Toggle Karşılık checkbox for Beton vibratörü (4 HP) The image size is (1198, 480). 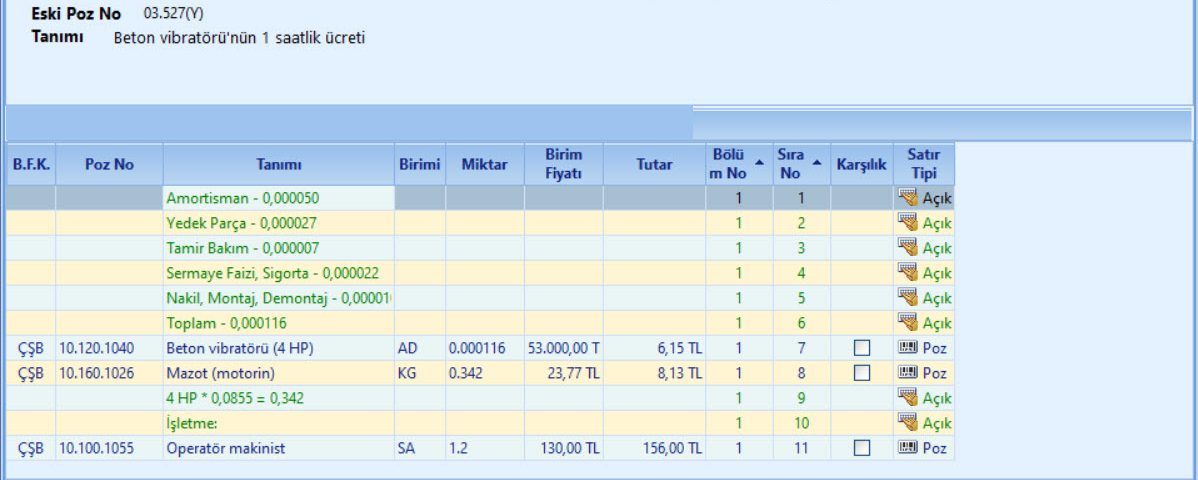tap(862, 348)
